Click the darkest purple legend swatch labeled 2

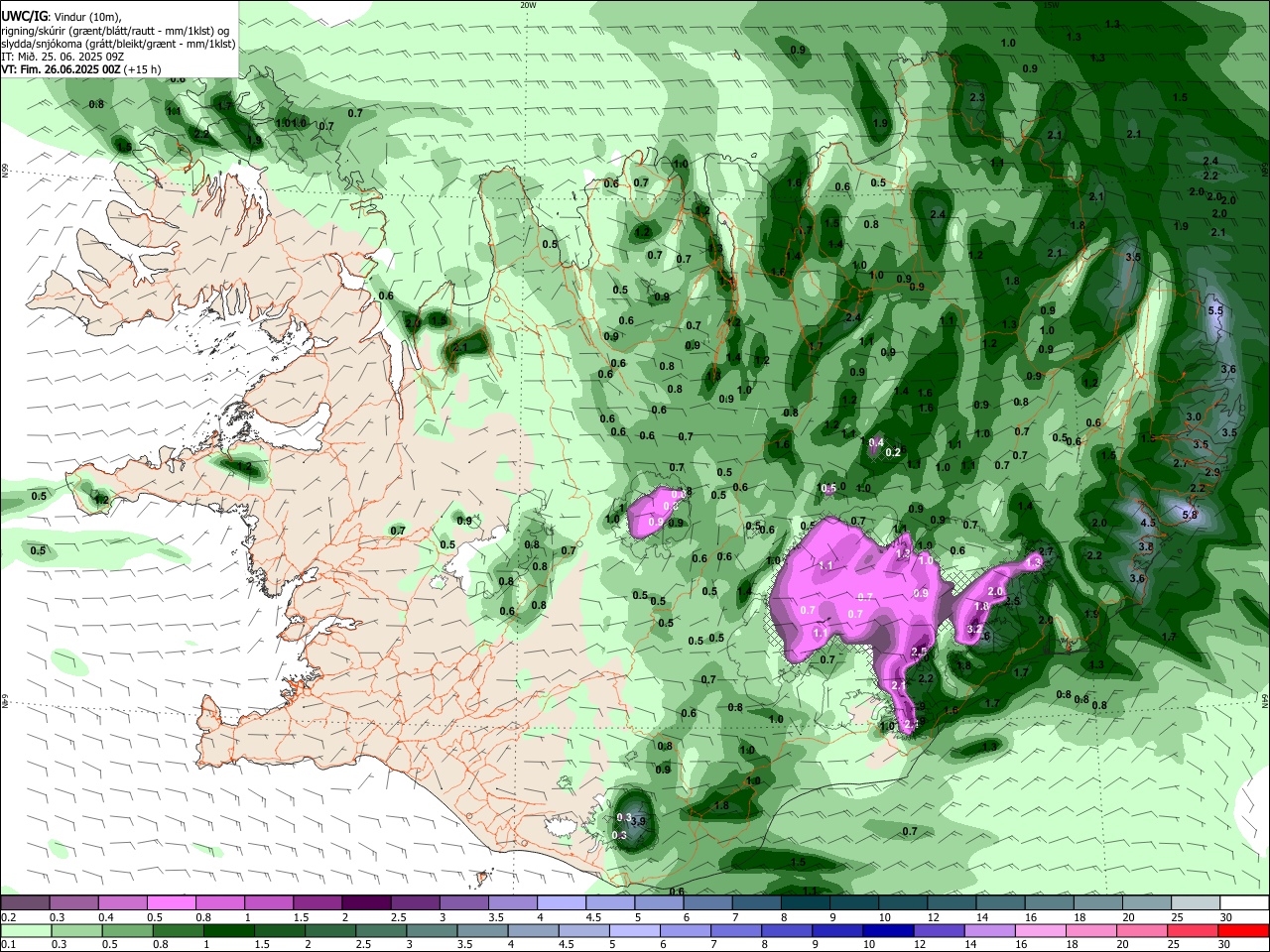(x=365, y=903)
